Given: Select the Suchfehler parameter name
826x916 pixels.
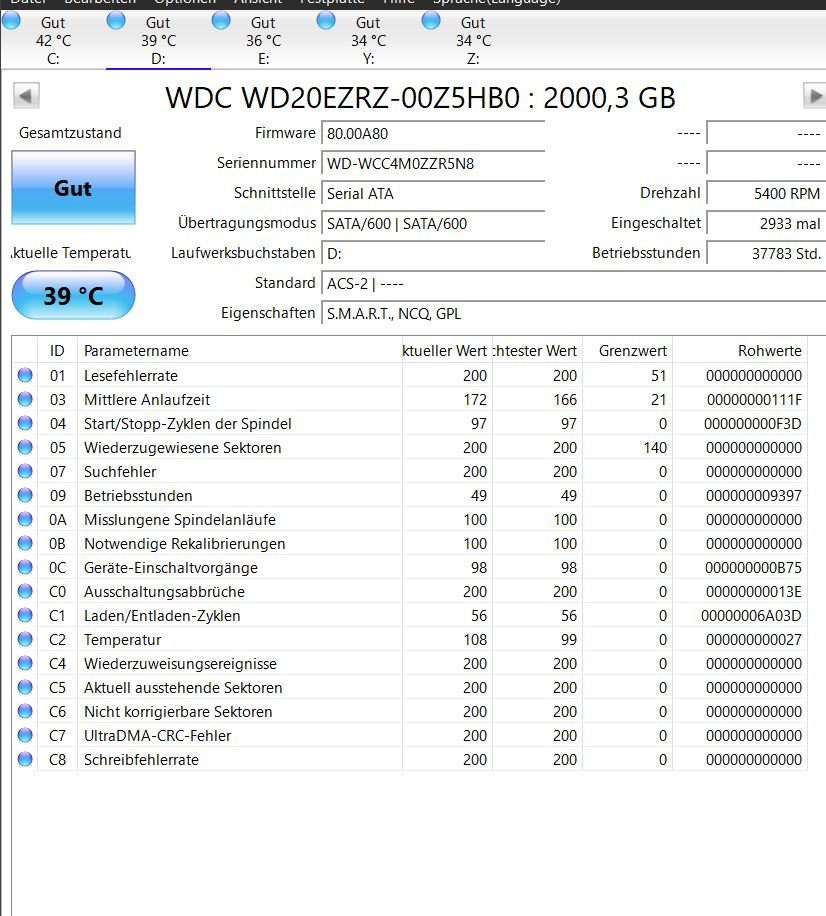Looking at the screenshot, I should tap(120, 471).
